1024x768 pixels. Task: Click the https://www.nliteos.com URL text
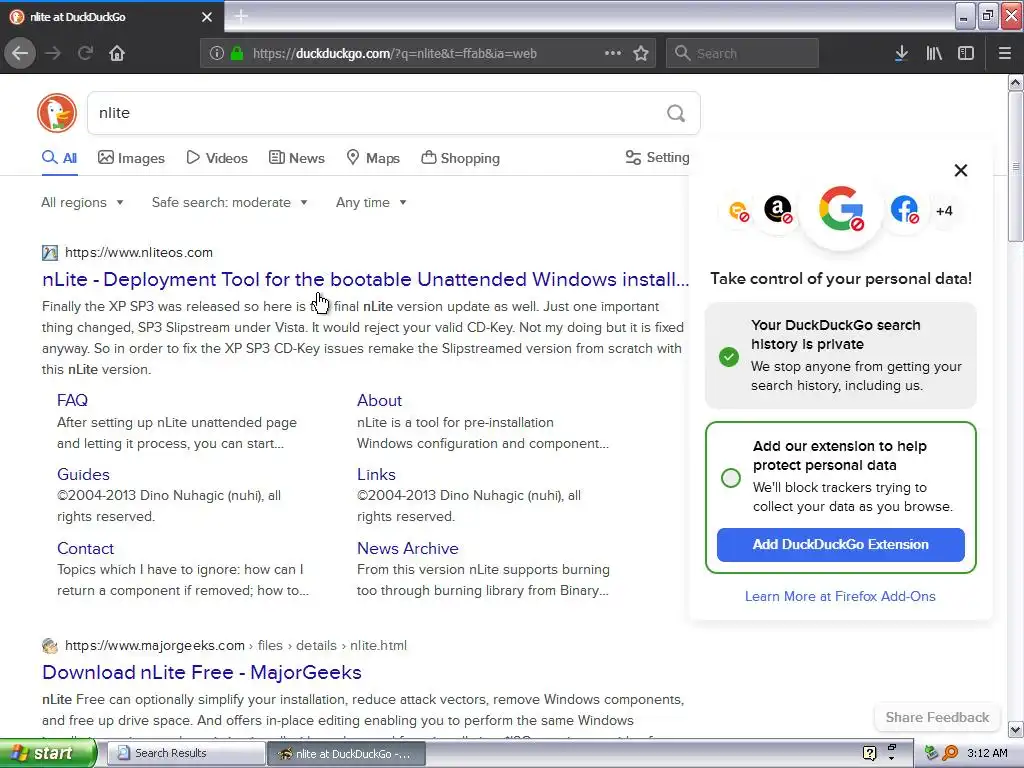tap(139, 253)
